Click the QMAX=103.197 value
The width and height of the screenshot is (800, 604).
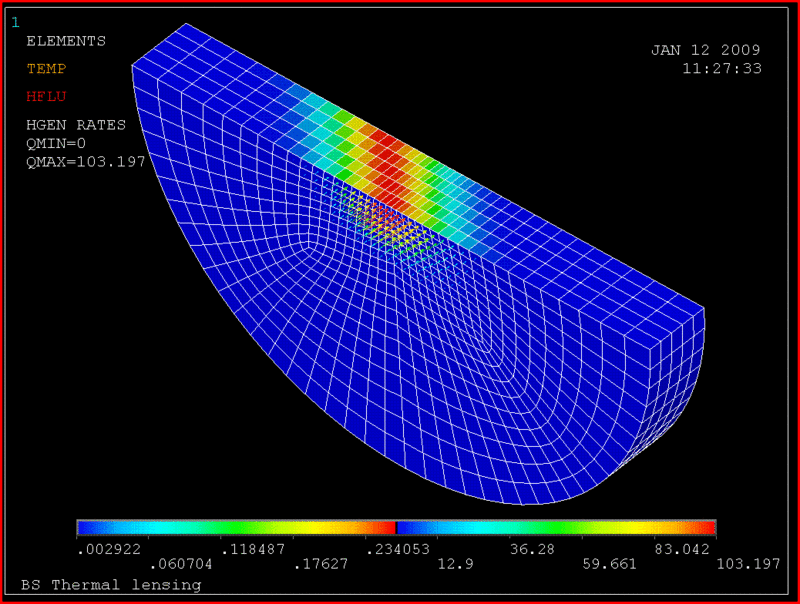coord(86,162)
